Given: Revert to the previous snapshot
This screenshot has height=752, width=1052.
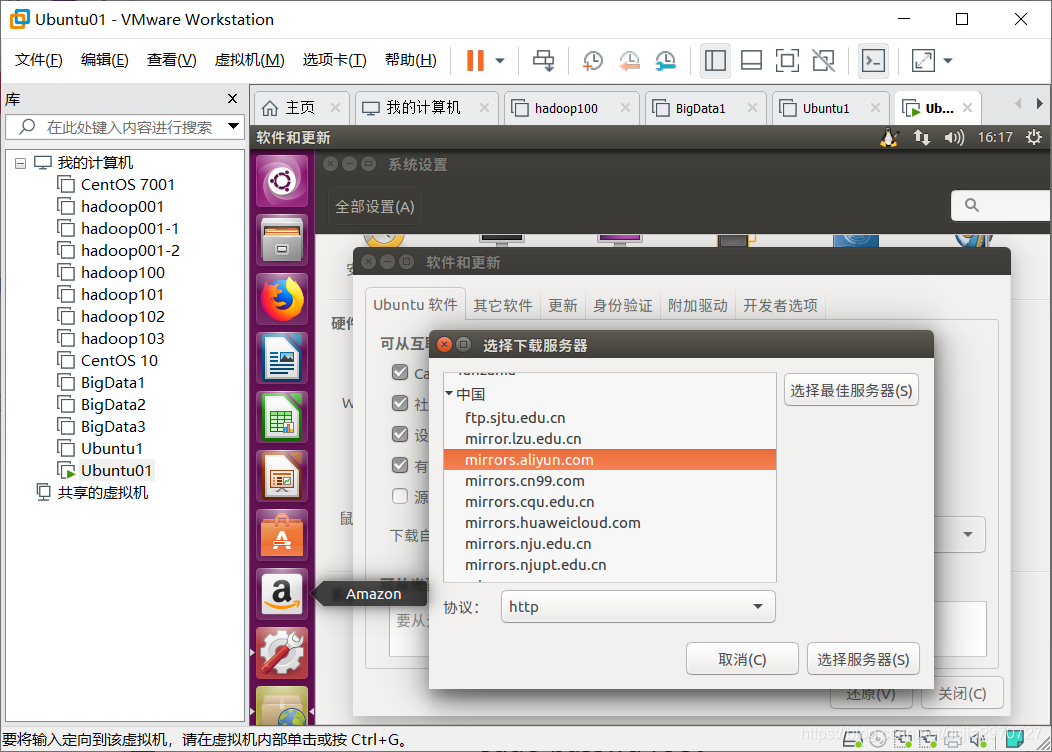Looking at the screenshot, I should pos(629,60).
